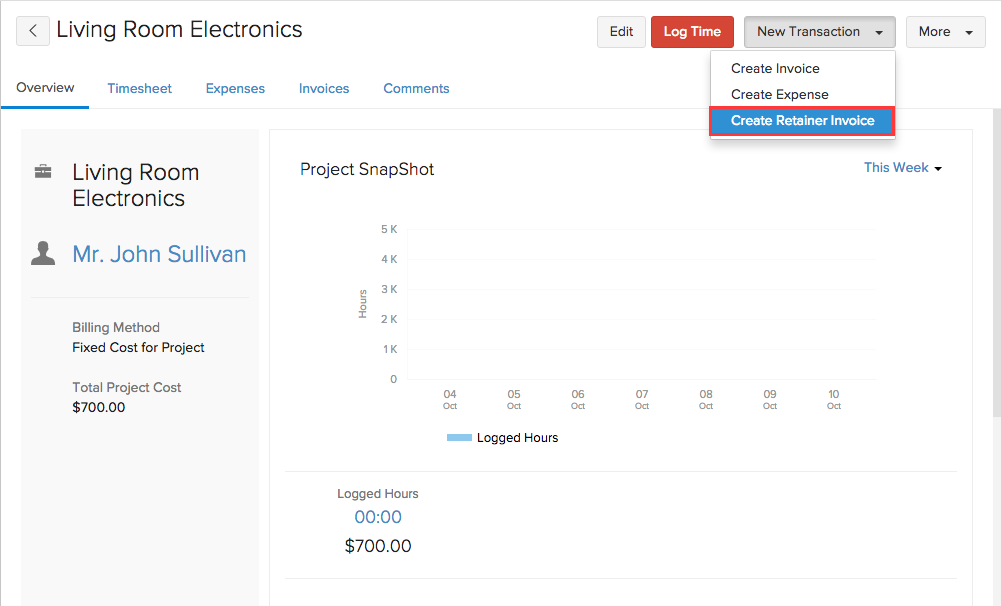Image resolution: width=1001 pixels, height=606 pixels.
Task: Open the Expenses tab
Action: pyautogui.click(x=235, y=89)
